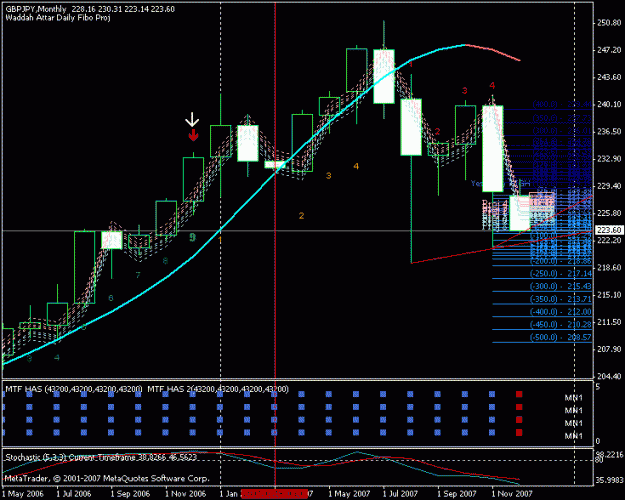This screenshot has width=625, height=500.
Task: Click the 35.9983 Stochastic scale value
Action: coord(609,480)
